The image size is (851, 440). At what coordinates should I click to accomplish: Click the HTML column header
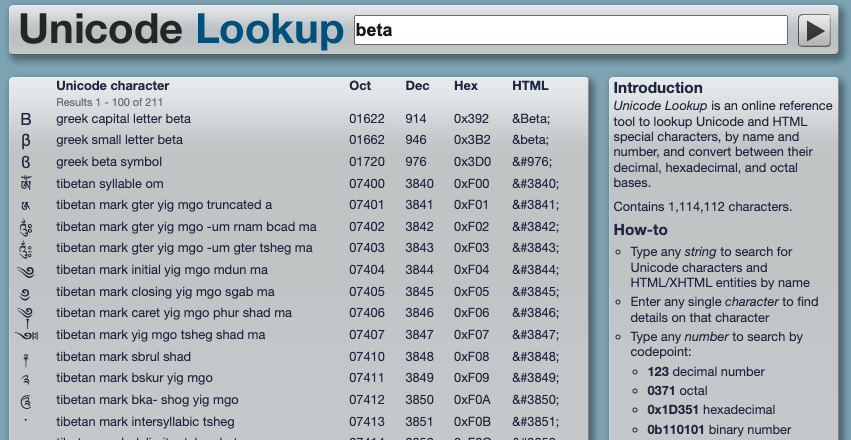[x=530, y=86]
